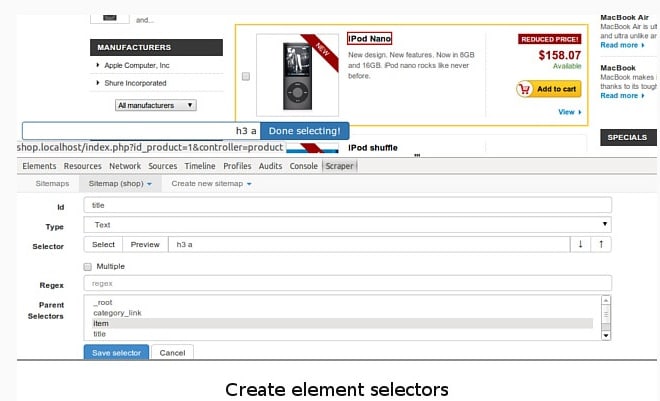
Task: Click the SPECIALS block header
Action: click(x=628, y=138)
